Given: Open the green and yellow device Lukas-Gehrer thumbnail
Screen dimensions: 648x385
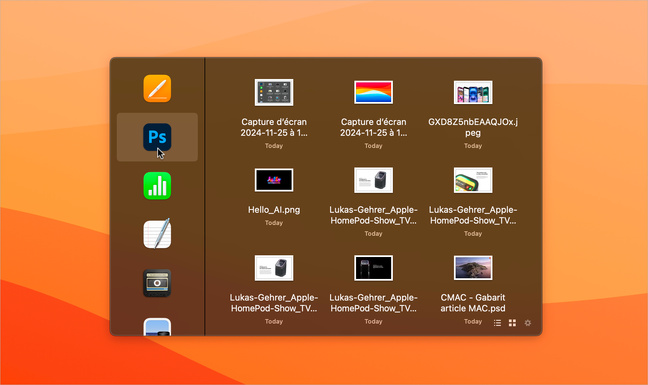Looking at the screenshot, I should [473, 180].
